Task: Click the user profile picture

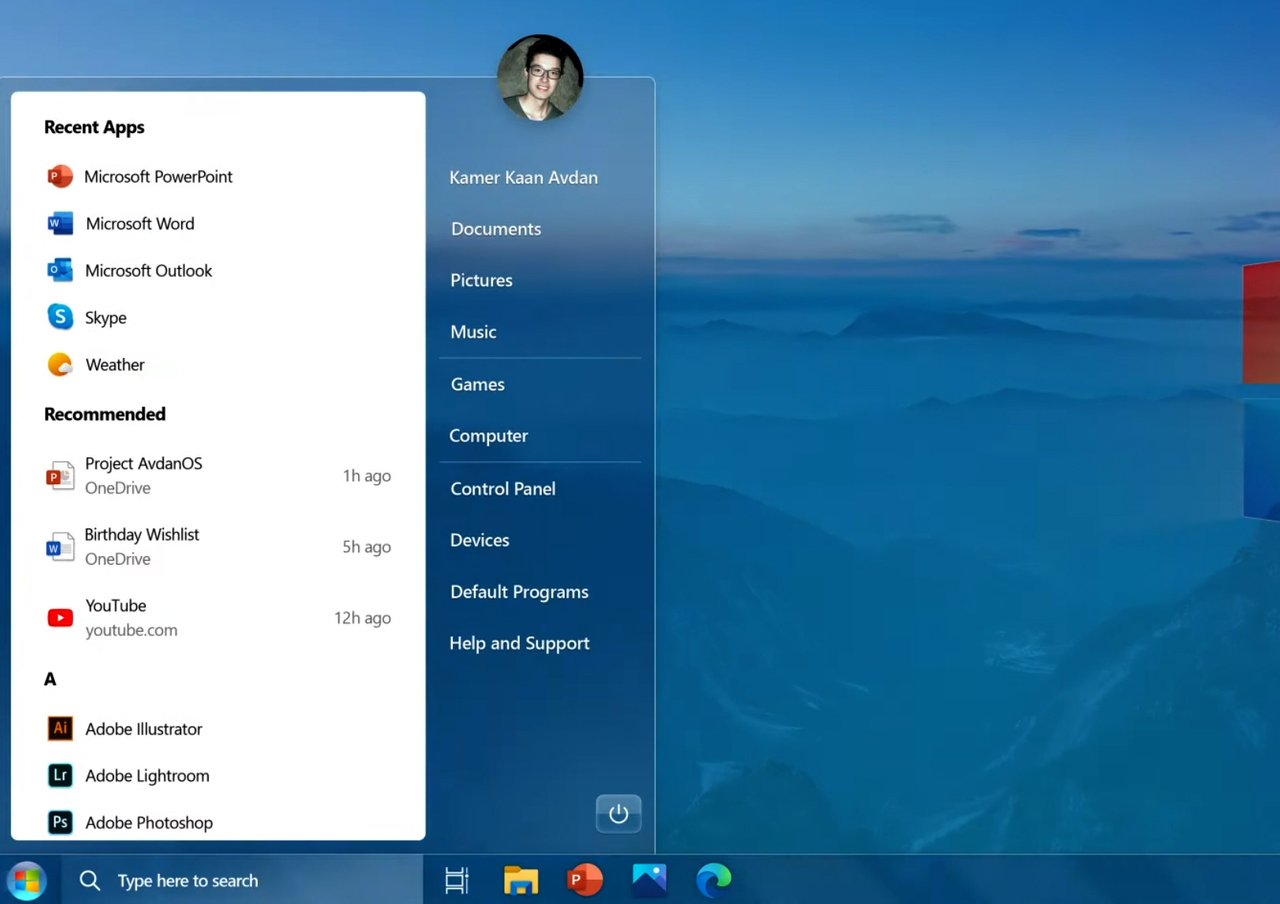Action: coord(540,78)
